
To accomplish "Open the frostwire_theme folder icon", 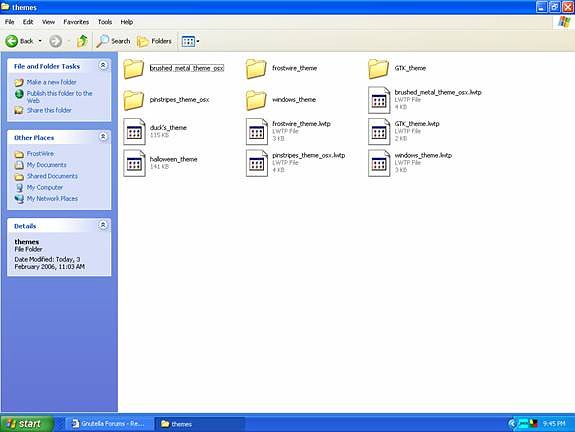I will [256, 69].
